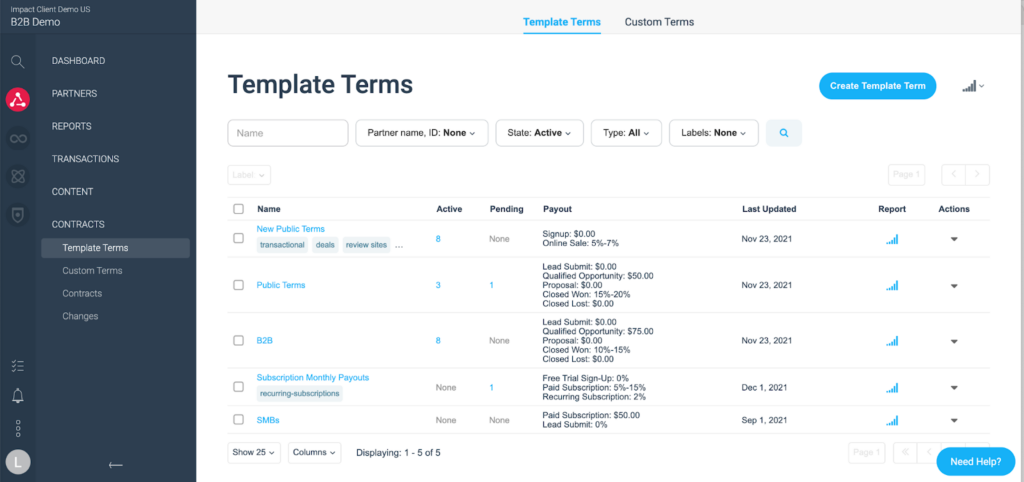Expand the Show 25 page size dropdown
This screenshot has width=1024, height=482.
[254, 453]
